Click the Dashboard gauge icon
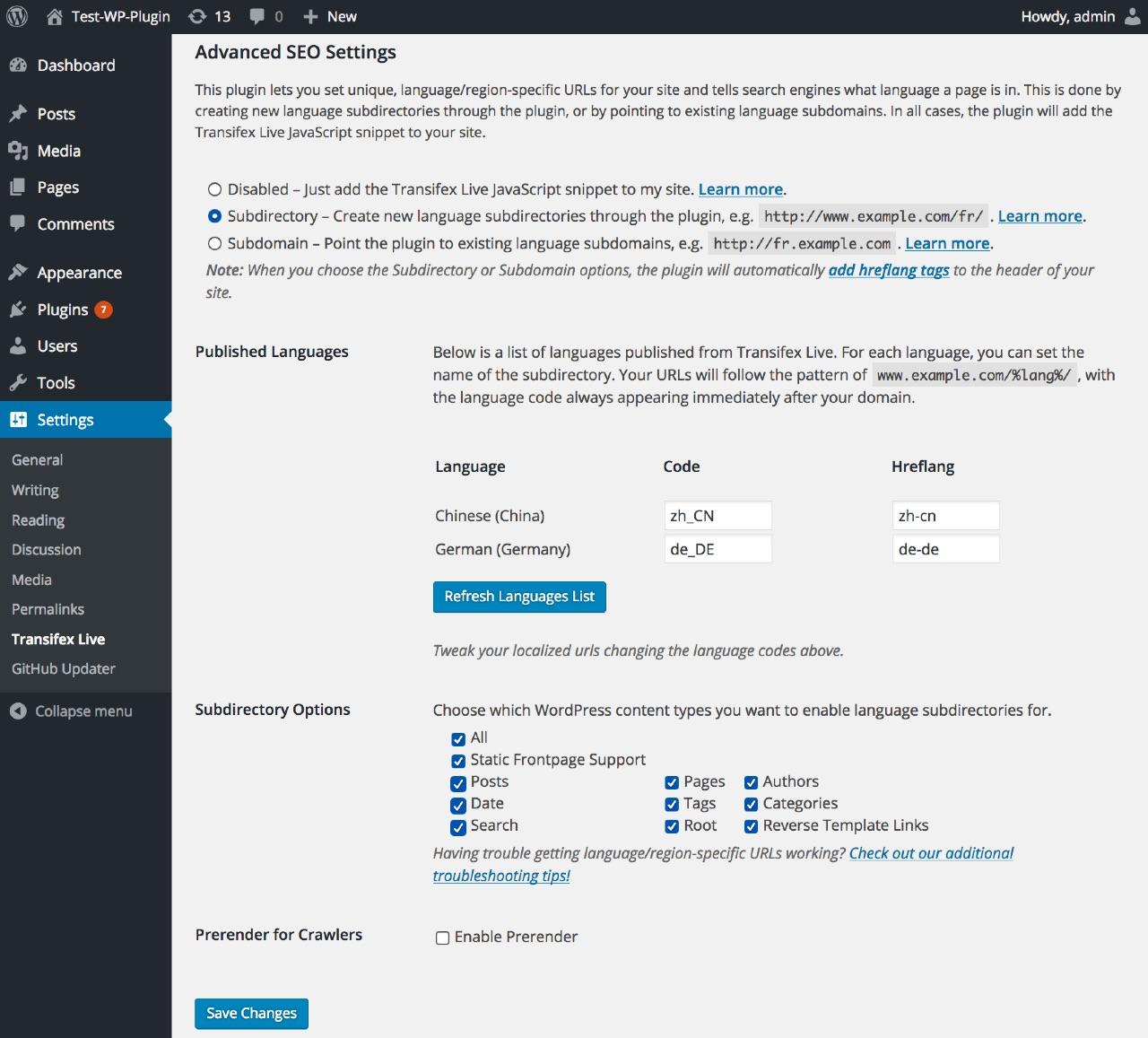Viewport: 1148px width, 1038px height. (x=18, y=65)
